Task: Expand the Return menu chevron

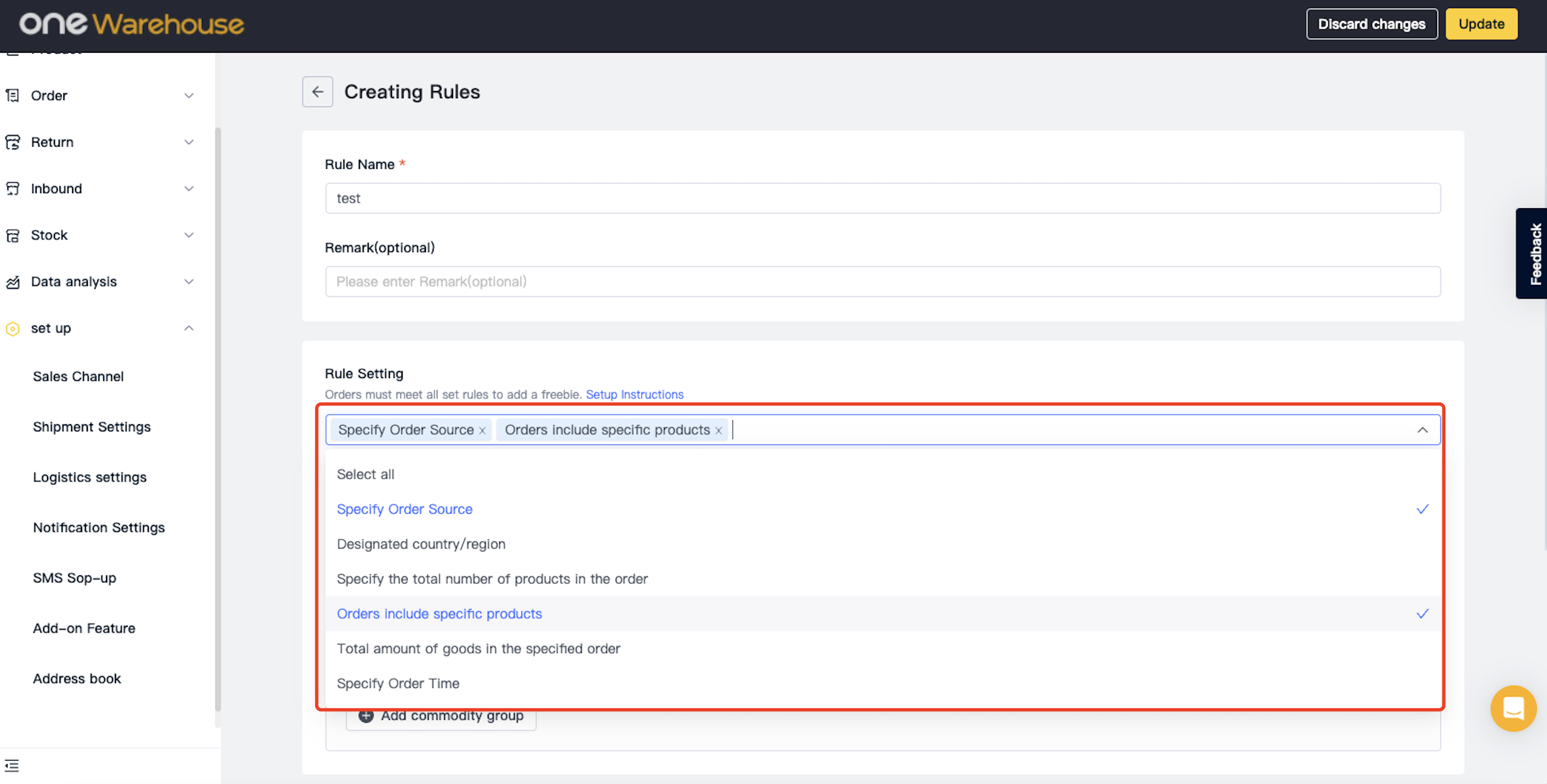Action: pos(189,142)
